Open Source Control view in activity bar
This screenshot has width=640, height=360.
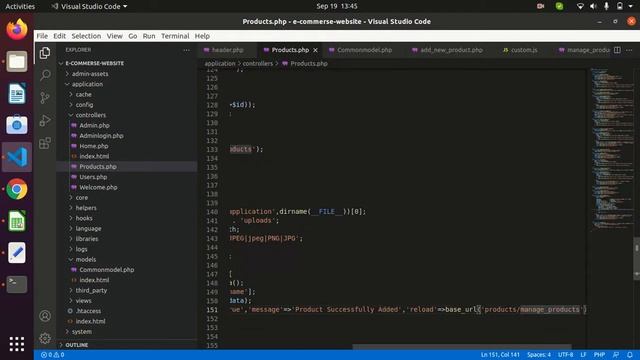(45, 98)
